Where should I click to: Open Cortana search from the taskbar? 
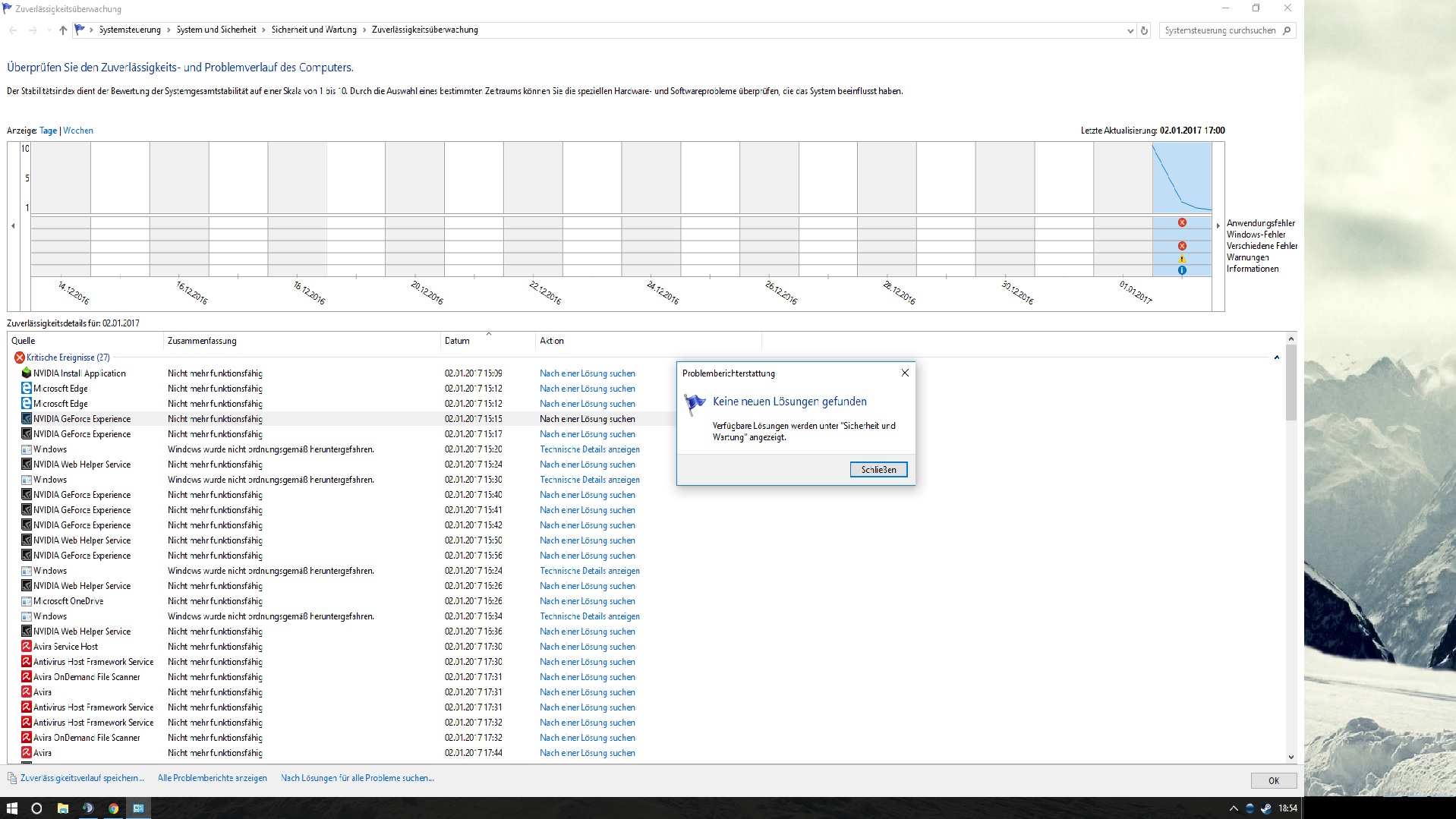pos(36,808)
